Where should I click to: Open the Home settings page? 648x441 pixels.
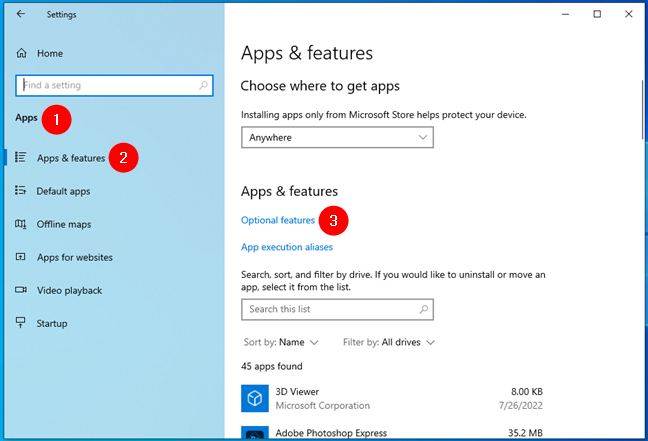[x=49, y=53]
